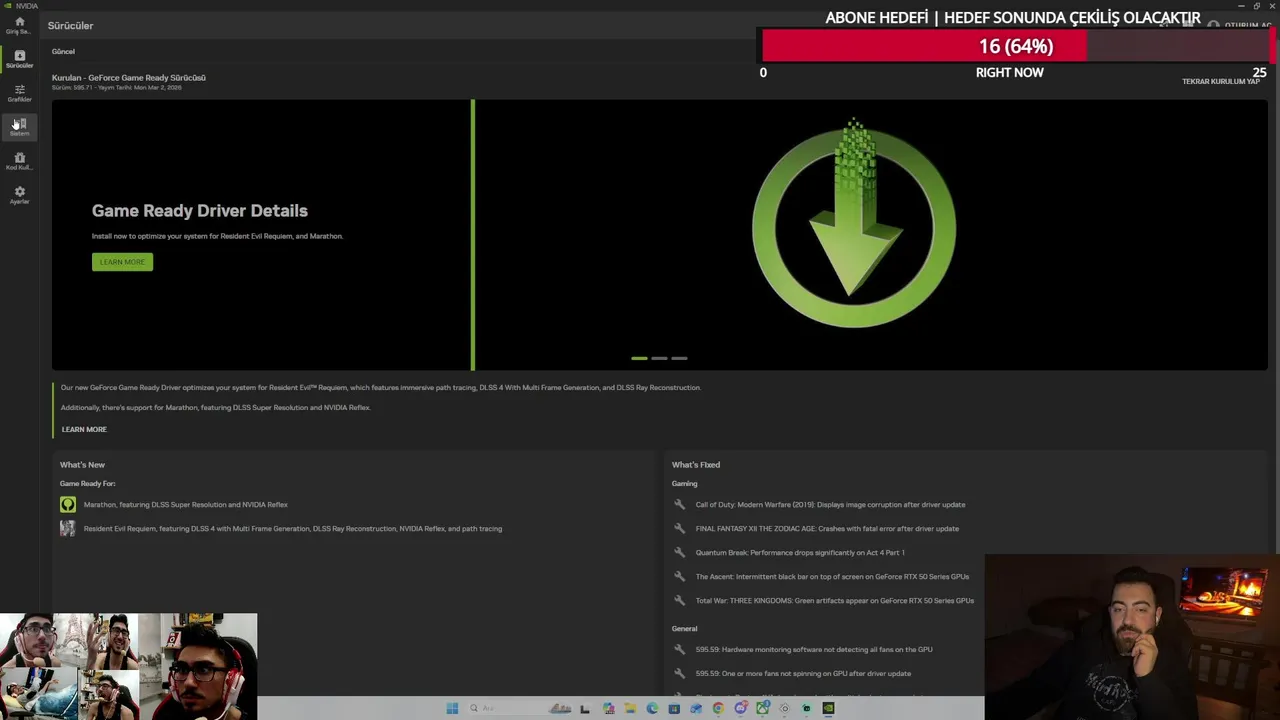
Task: Click driver version 595.71 release date text
Action: coord(117,88)
